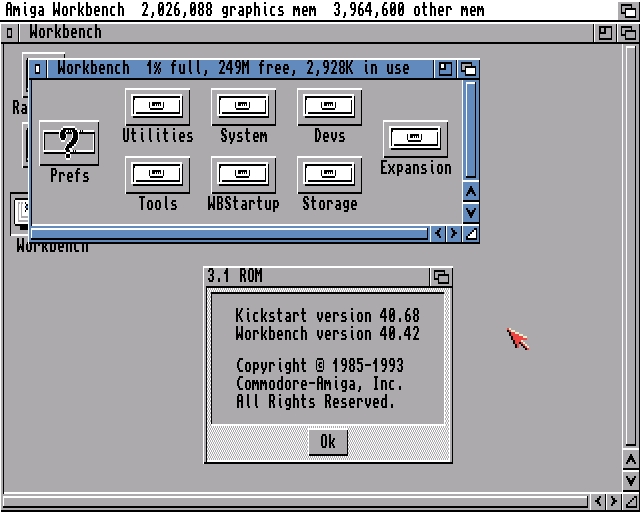The height and width of the screenshot is (512, 640).
Task: Click the Amiga Workbench screen title bar
Action: tap(309, 10)
